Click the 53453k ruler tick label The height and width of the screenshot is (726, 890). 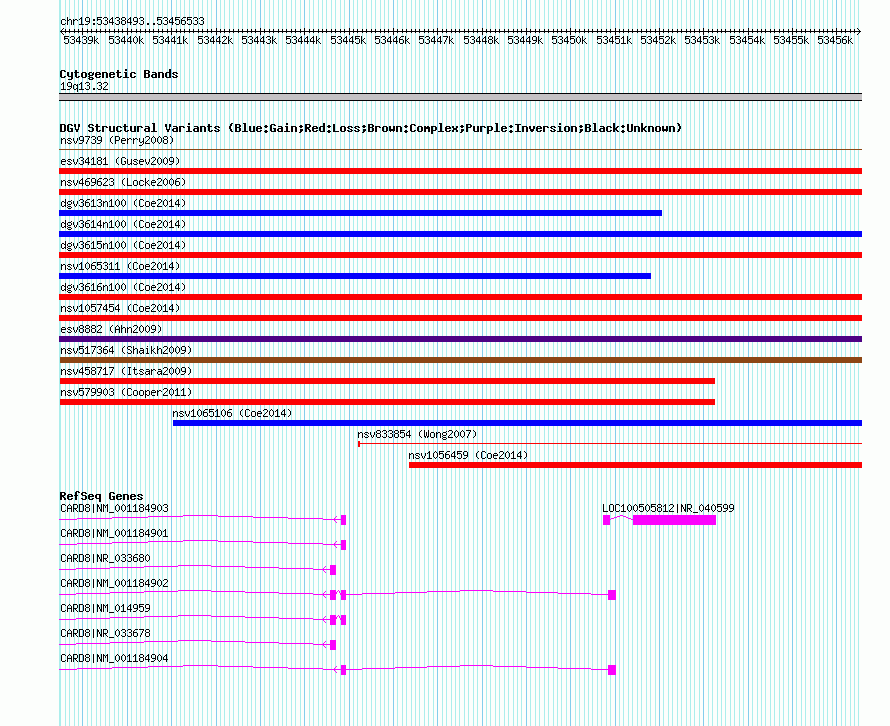pos(702,40)
